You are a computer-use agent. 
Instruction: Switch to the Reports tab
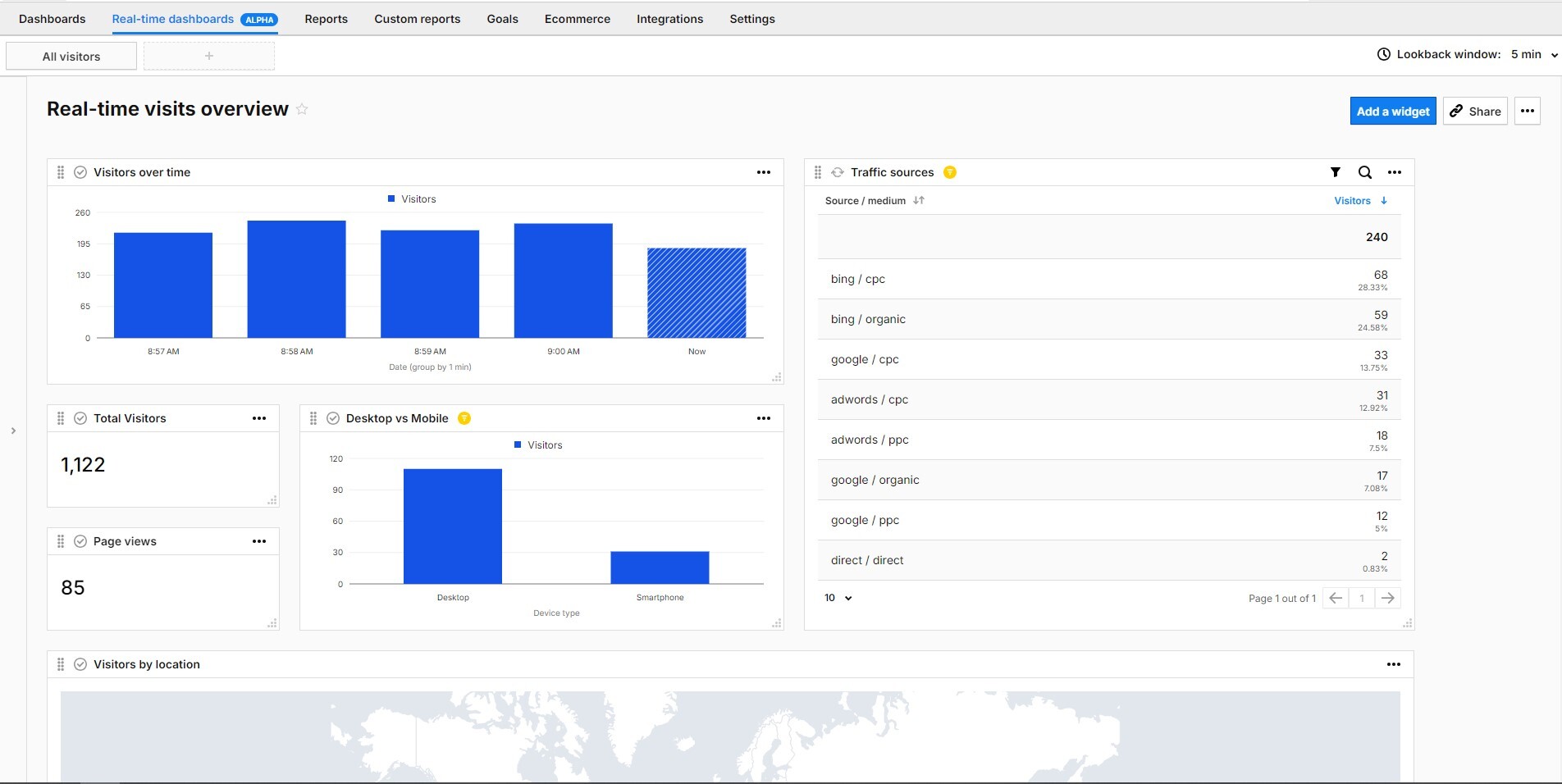coord(326,19)
